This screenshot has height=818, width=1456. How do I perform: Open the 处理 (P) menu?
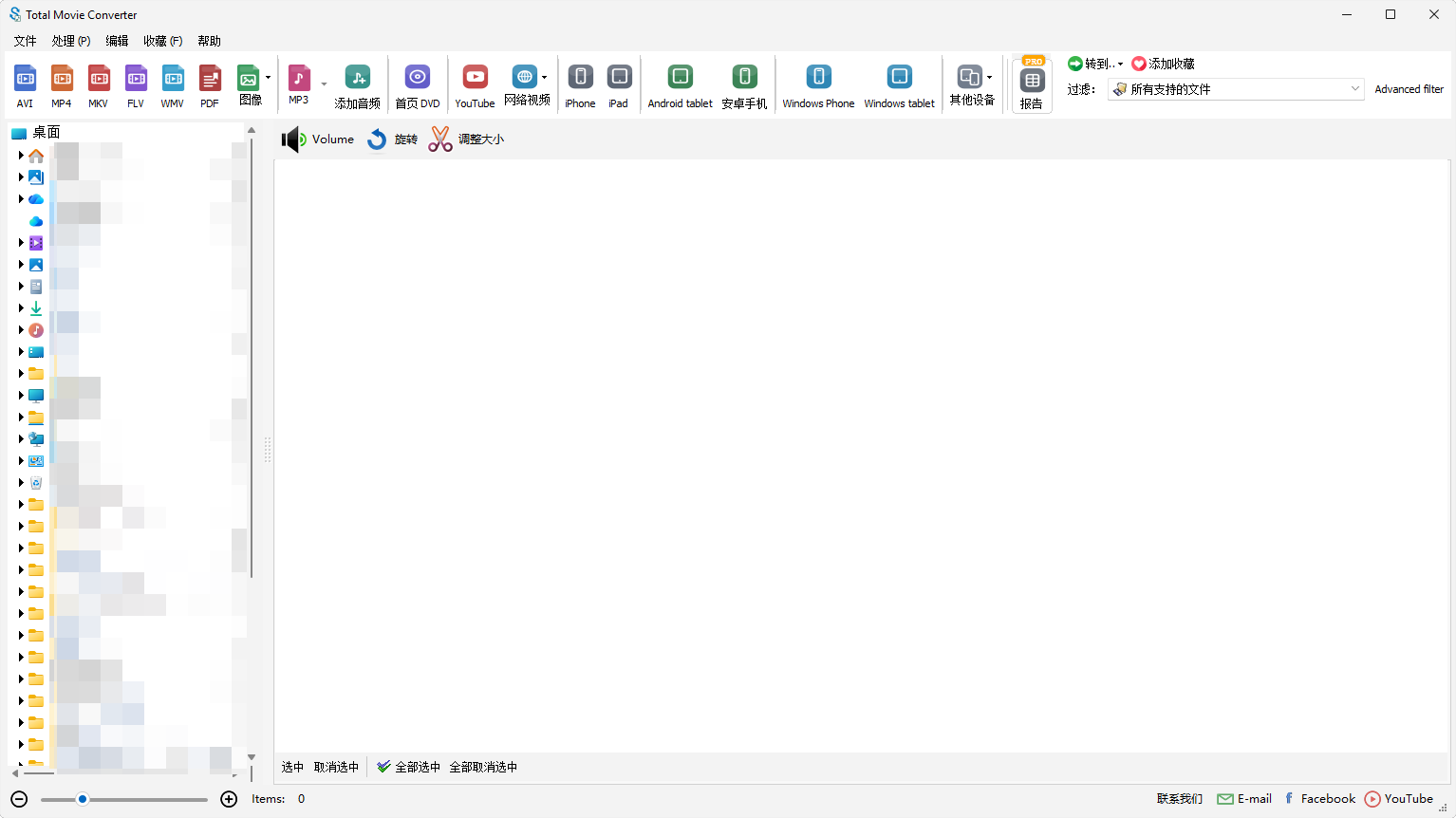coord(71,41)
